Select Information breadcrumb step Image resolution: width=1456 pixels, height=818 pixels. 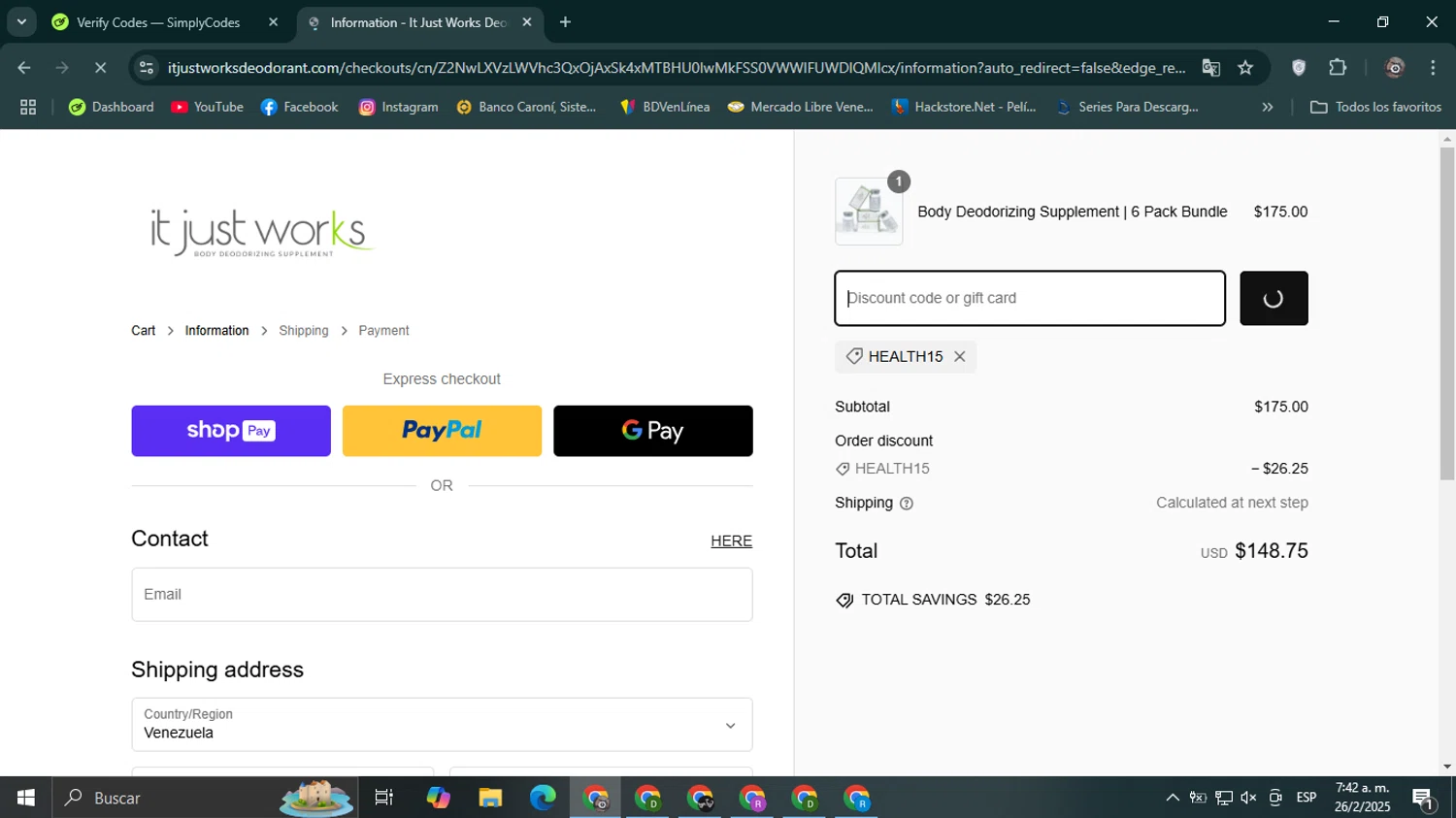click(216, 331)
